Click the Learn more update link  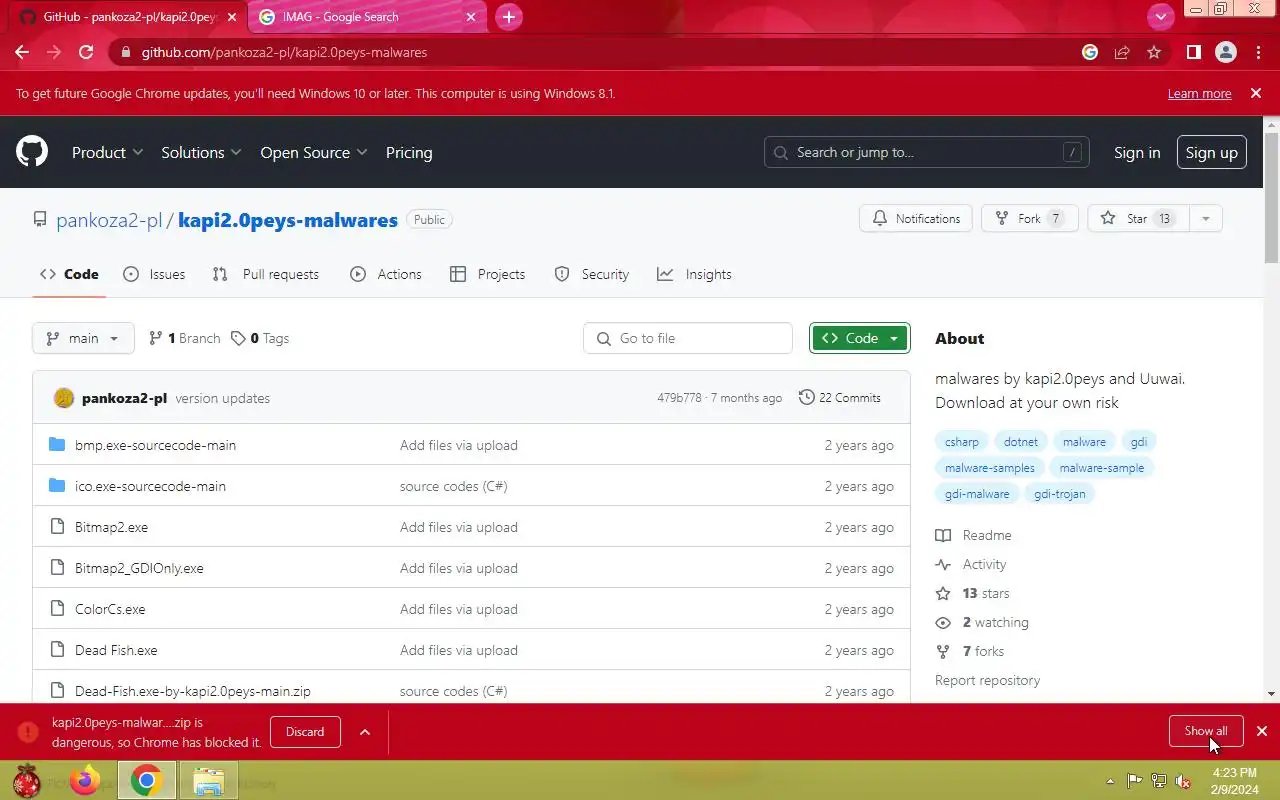(x=1199, y=93)
